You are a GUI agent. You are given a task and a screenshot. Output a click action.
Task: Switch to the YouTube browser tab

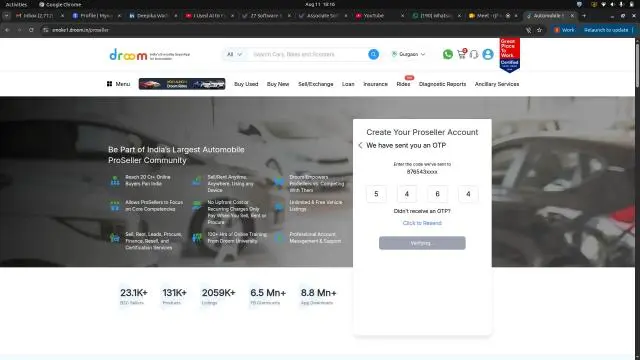378,16
